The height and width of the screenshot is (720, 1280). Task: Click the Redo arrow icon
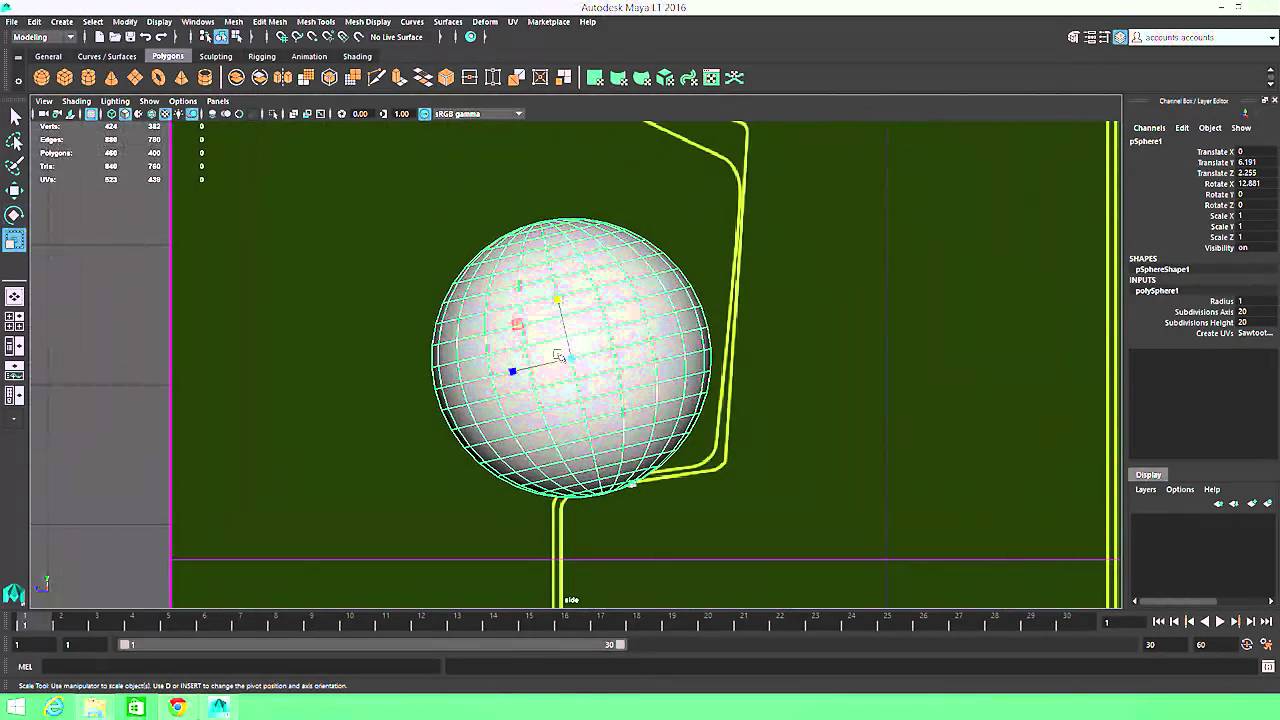point(161,37)
